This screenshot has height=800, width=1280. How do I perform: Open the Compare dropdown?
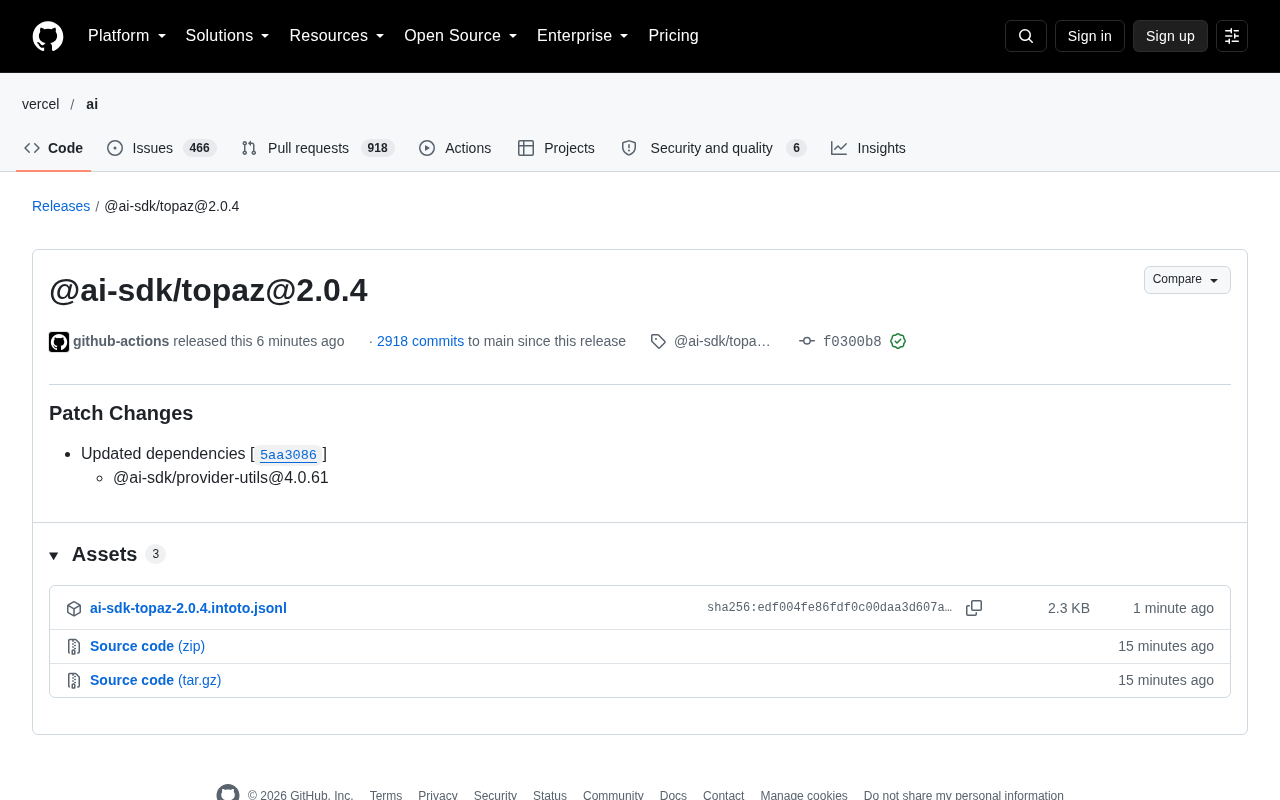1187,280
